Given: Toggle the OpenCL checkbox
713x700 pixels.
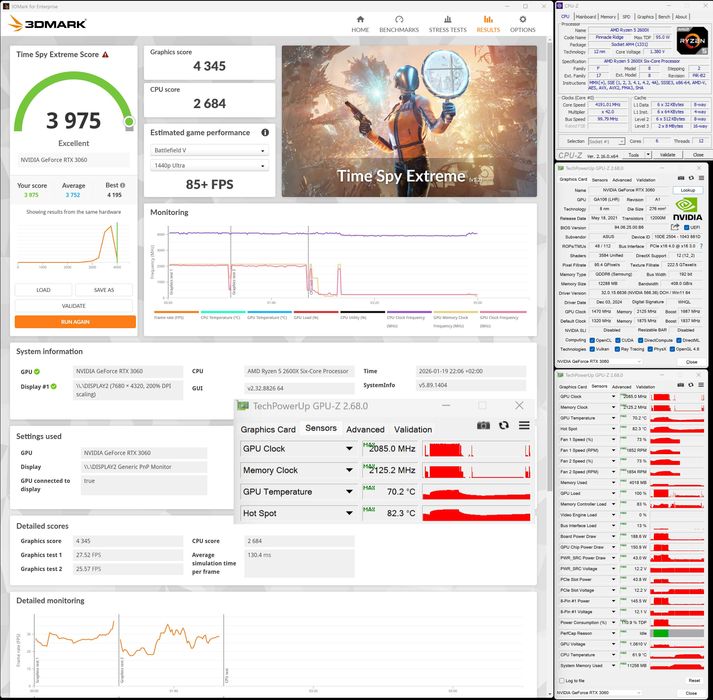Looking at the screenshot, I should pyautogui.click(x=592, y=340).
